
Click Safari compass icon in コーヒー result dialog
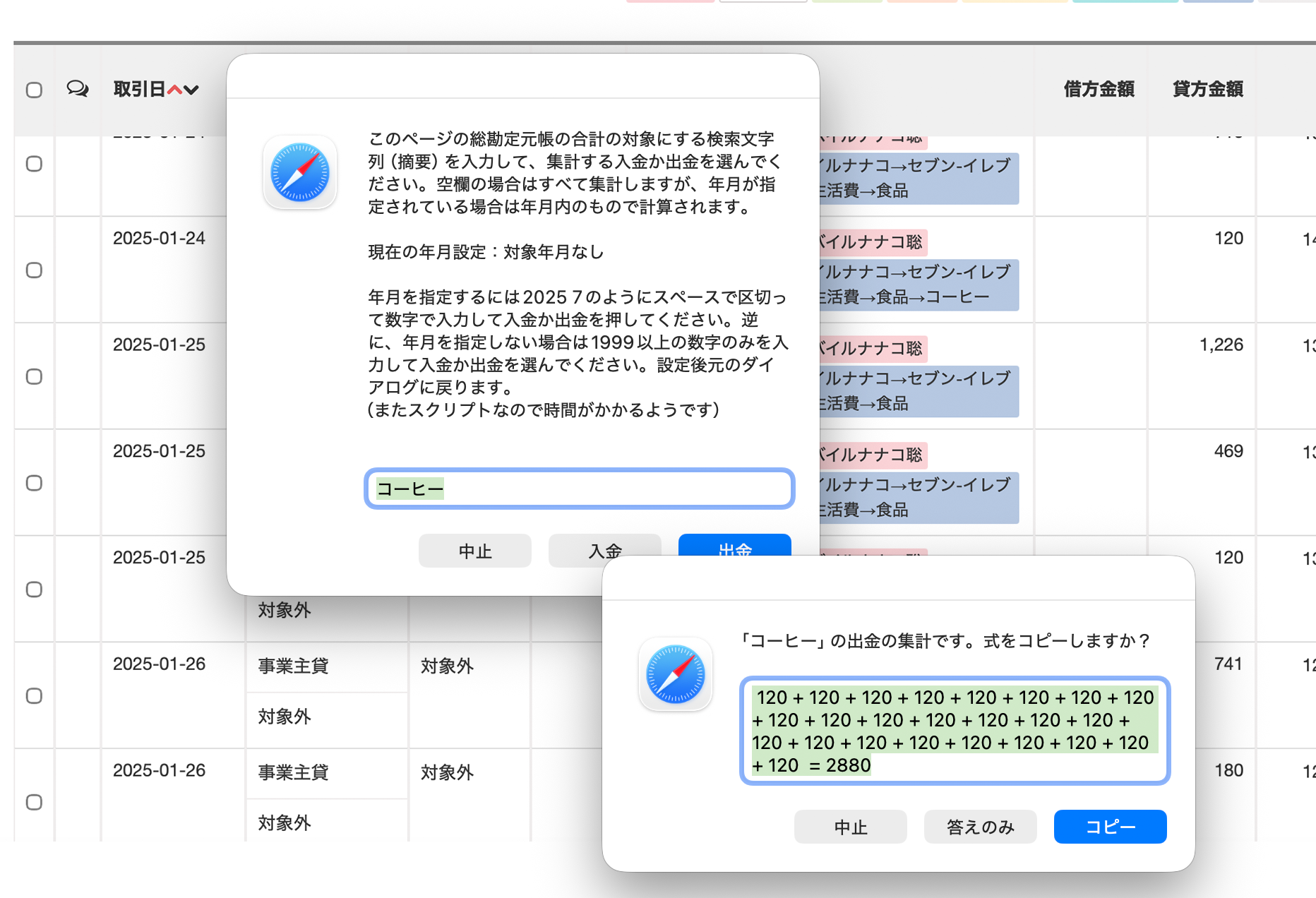tap(676, 674)
